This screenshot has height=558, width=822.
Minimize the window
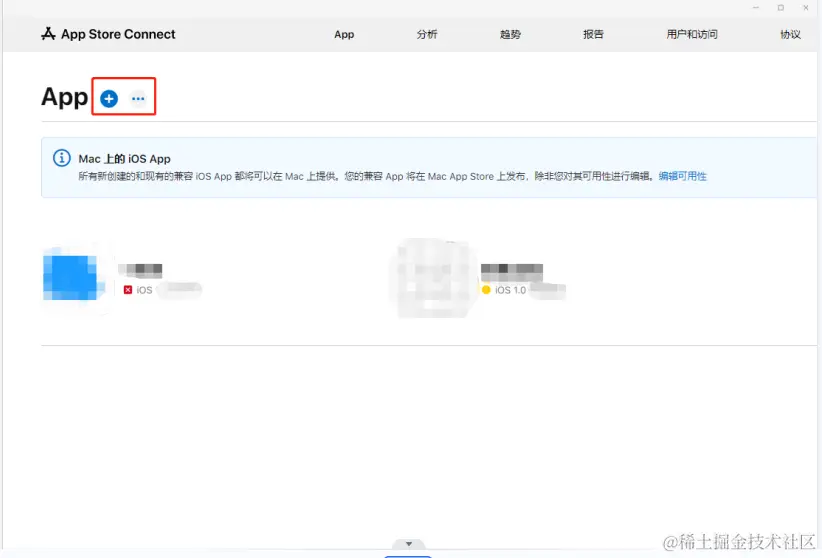[x=756, y=7]
